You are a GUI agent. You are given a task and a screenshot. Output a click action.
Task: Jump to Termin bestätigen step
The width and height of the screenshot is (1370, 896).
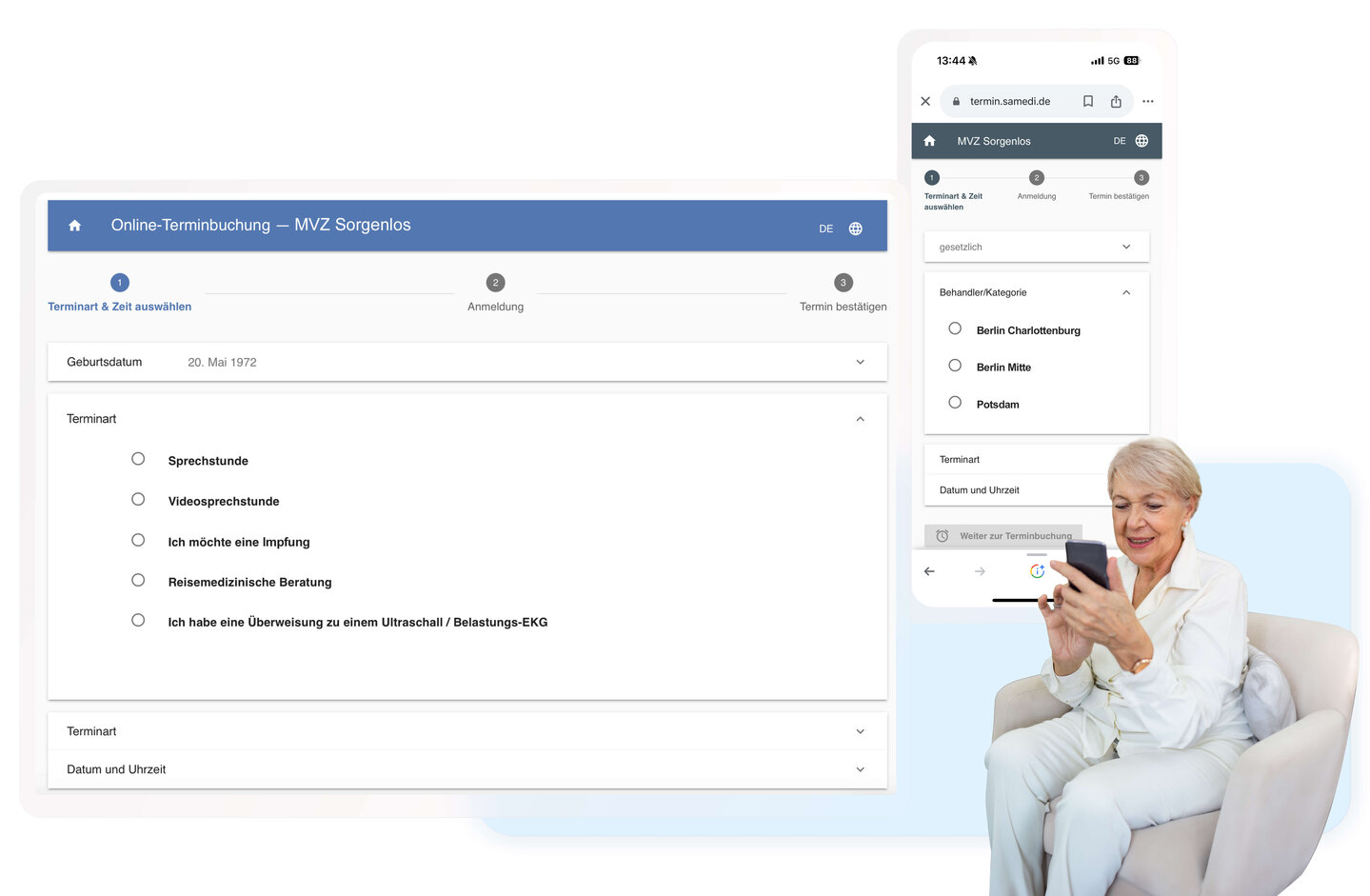(x=842, y=282)
